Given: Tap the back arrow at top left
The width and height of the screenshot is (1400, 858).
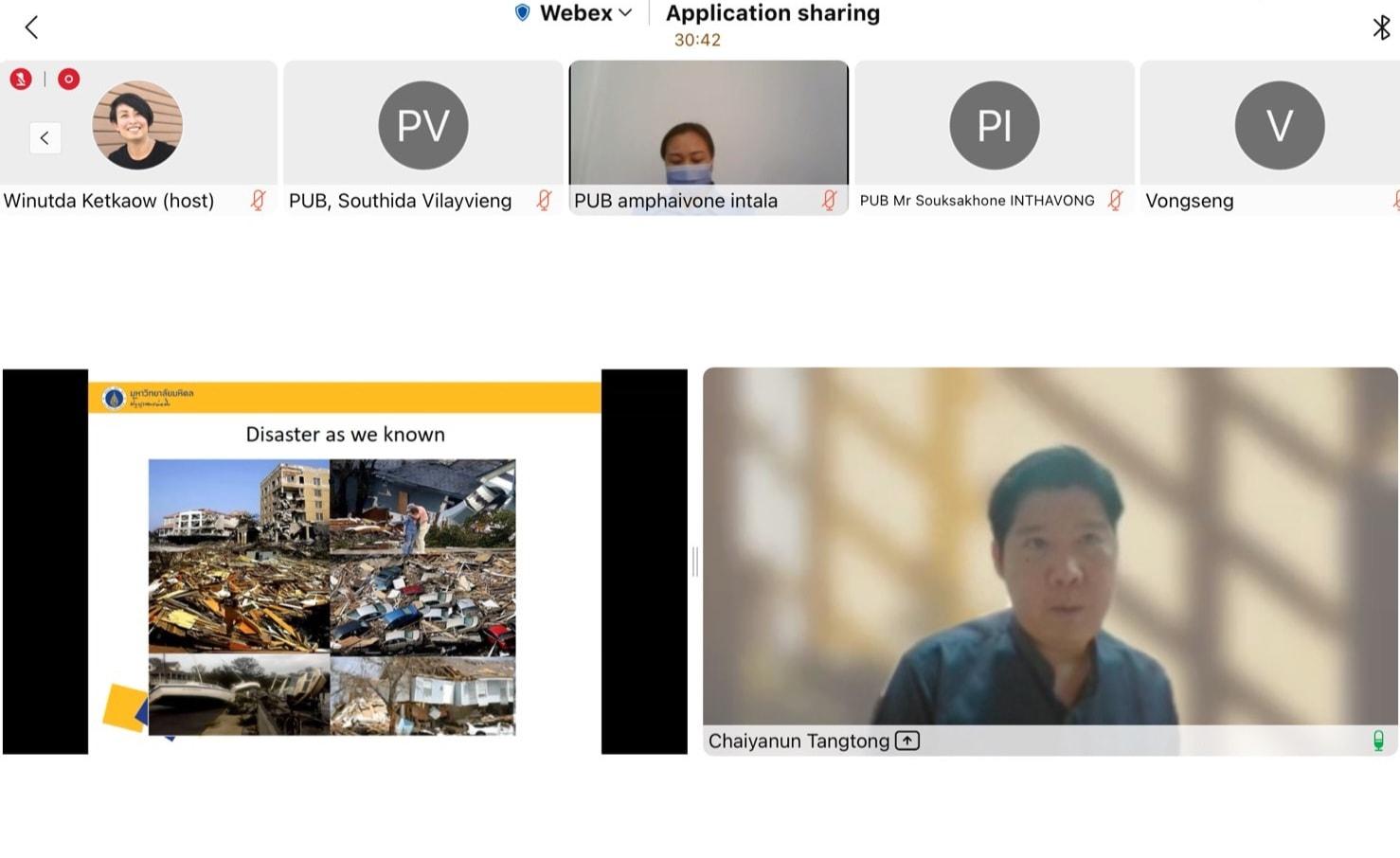Looking at the screenshot, I should 31,27.
